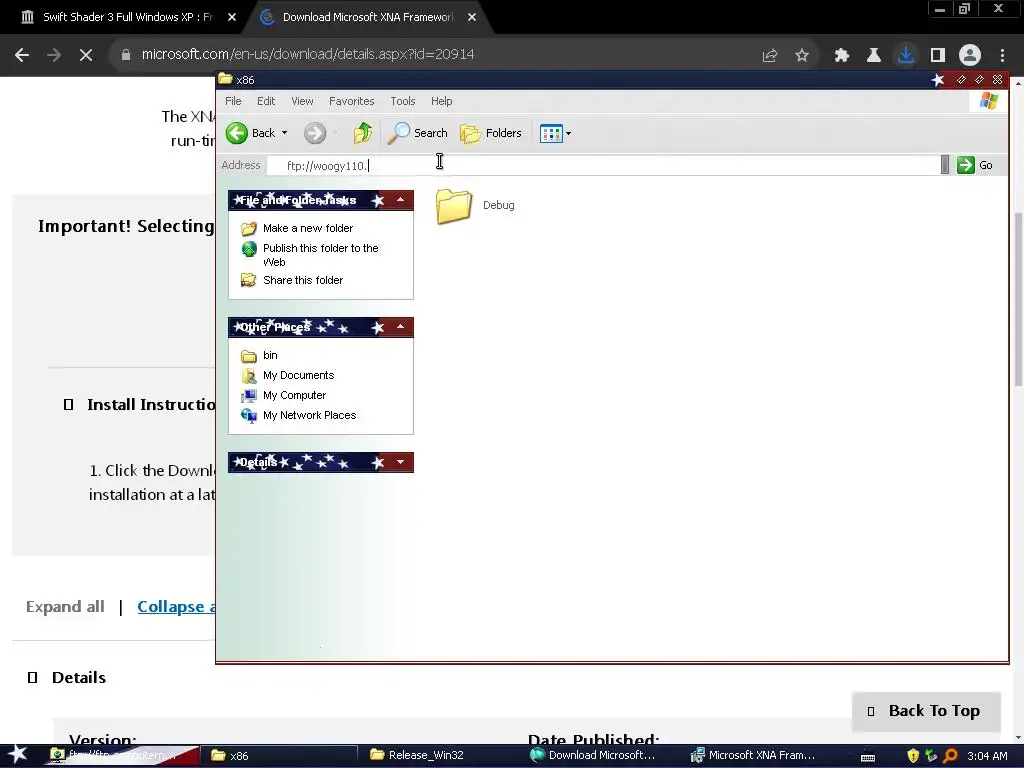Click the security shield tray icon
Screen dimensions: 1024x768
pos(913,756)
